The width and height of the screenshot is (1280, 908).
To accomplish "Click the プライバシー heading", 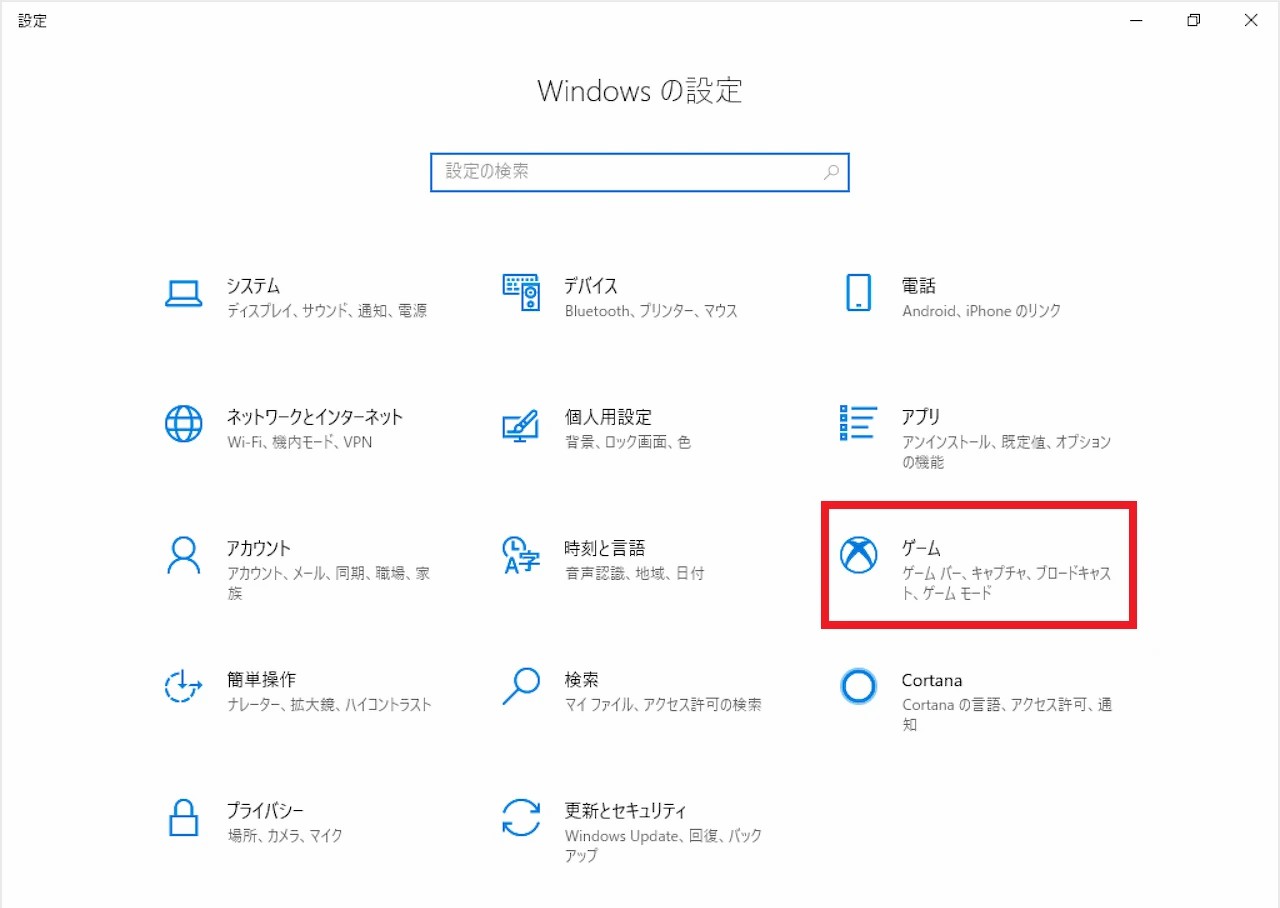I will 265,810.
